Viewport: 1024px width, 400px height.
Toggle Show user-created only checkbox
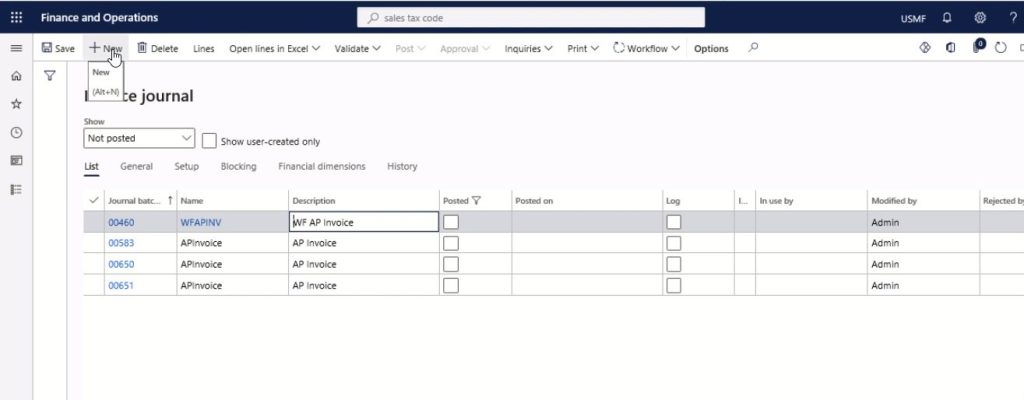209,141
